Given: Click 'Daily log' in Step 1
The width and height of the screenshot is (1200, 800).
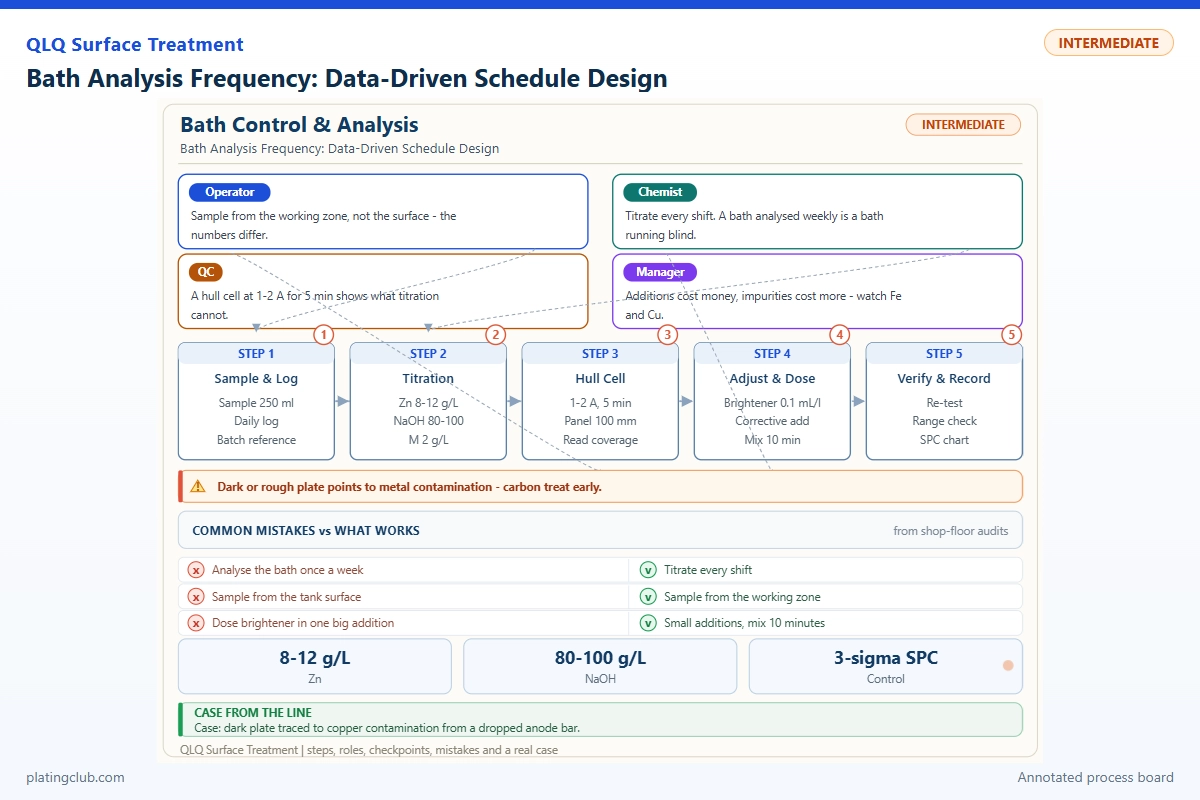Looking at the screenshot, I should point(256,421).
